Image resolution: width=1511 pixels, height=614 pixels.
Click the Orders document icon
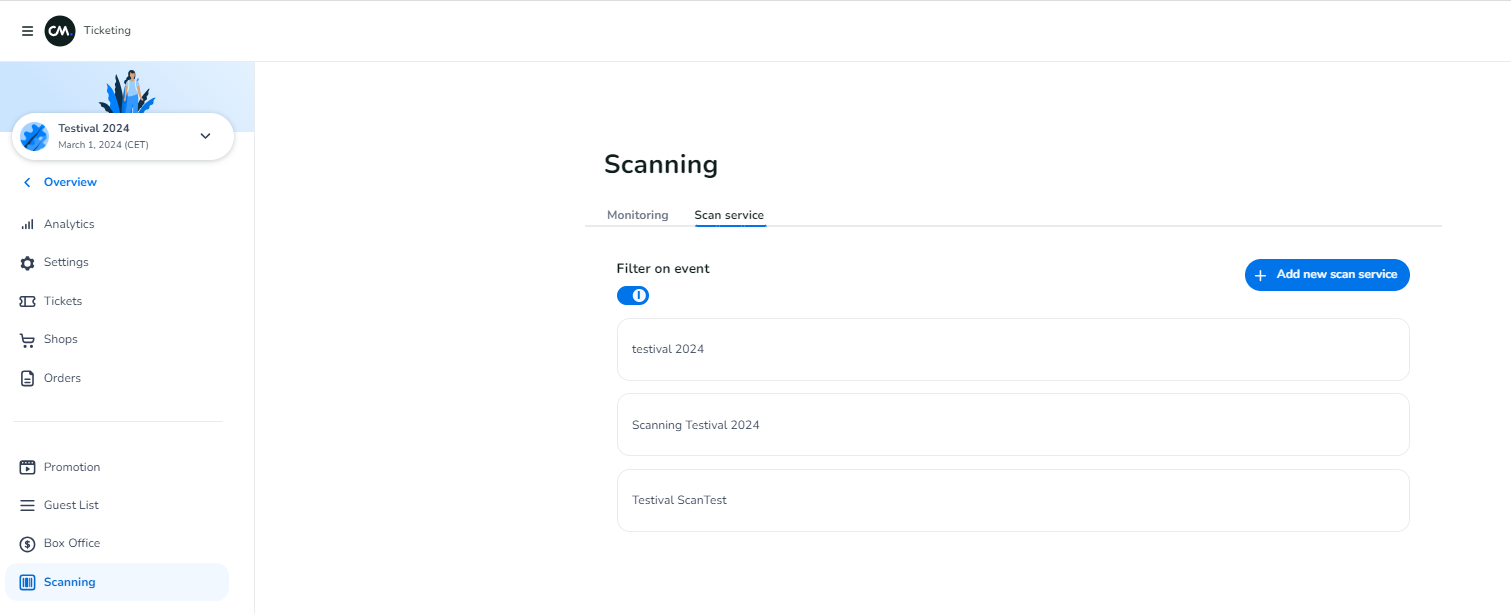(x=27, y=378)
